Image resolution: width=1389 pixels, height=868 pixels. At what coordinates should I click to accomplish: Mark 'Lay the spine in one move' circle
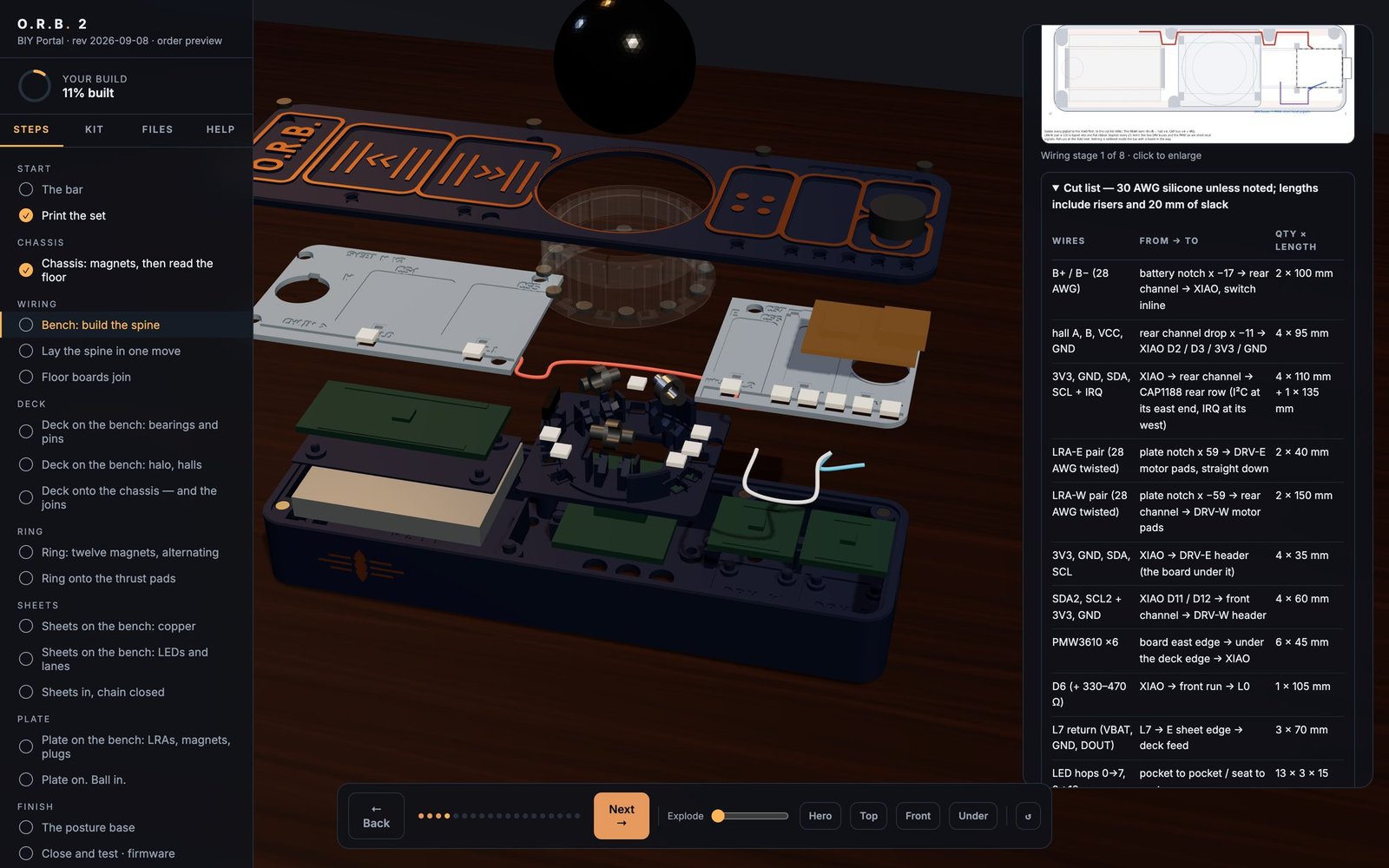(26, 351)
